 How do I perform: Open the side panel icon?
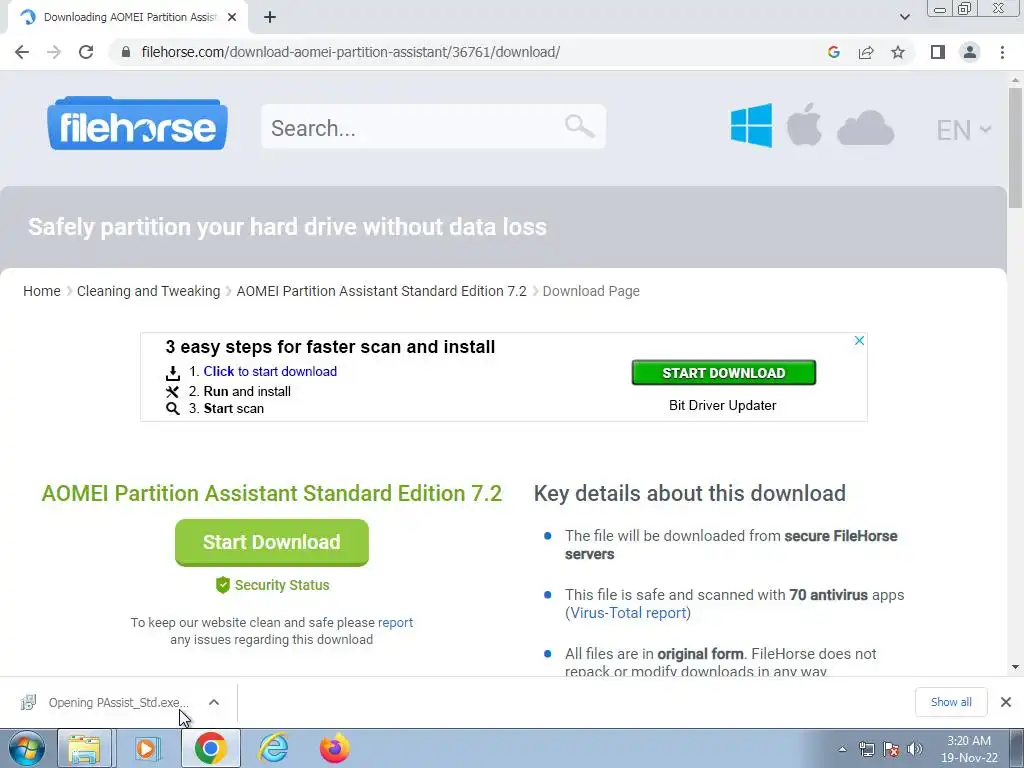tap(938, 52)
